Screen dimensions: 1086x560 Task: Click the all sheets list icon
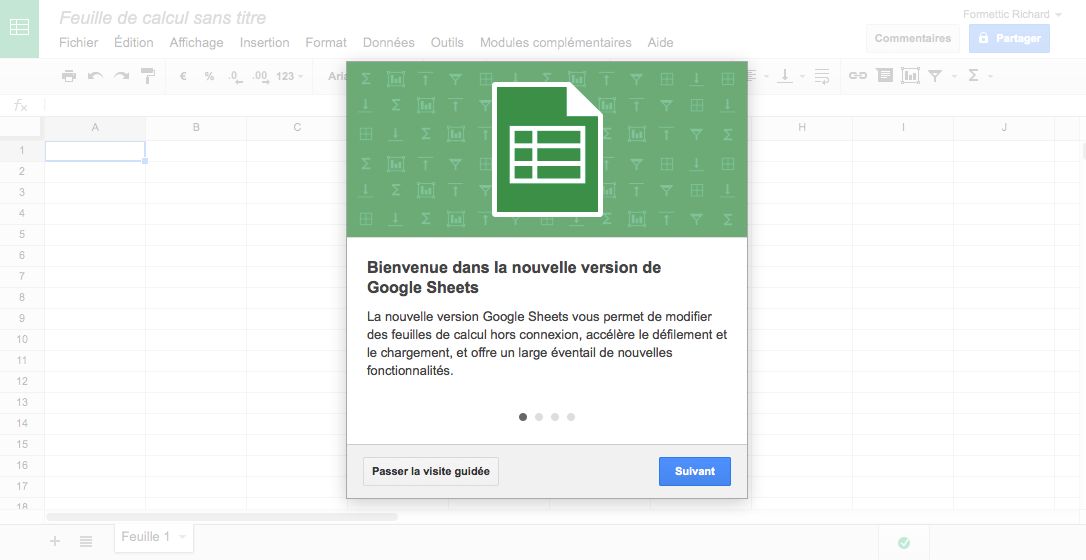pyautogui.click(x=86, y=541)
